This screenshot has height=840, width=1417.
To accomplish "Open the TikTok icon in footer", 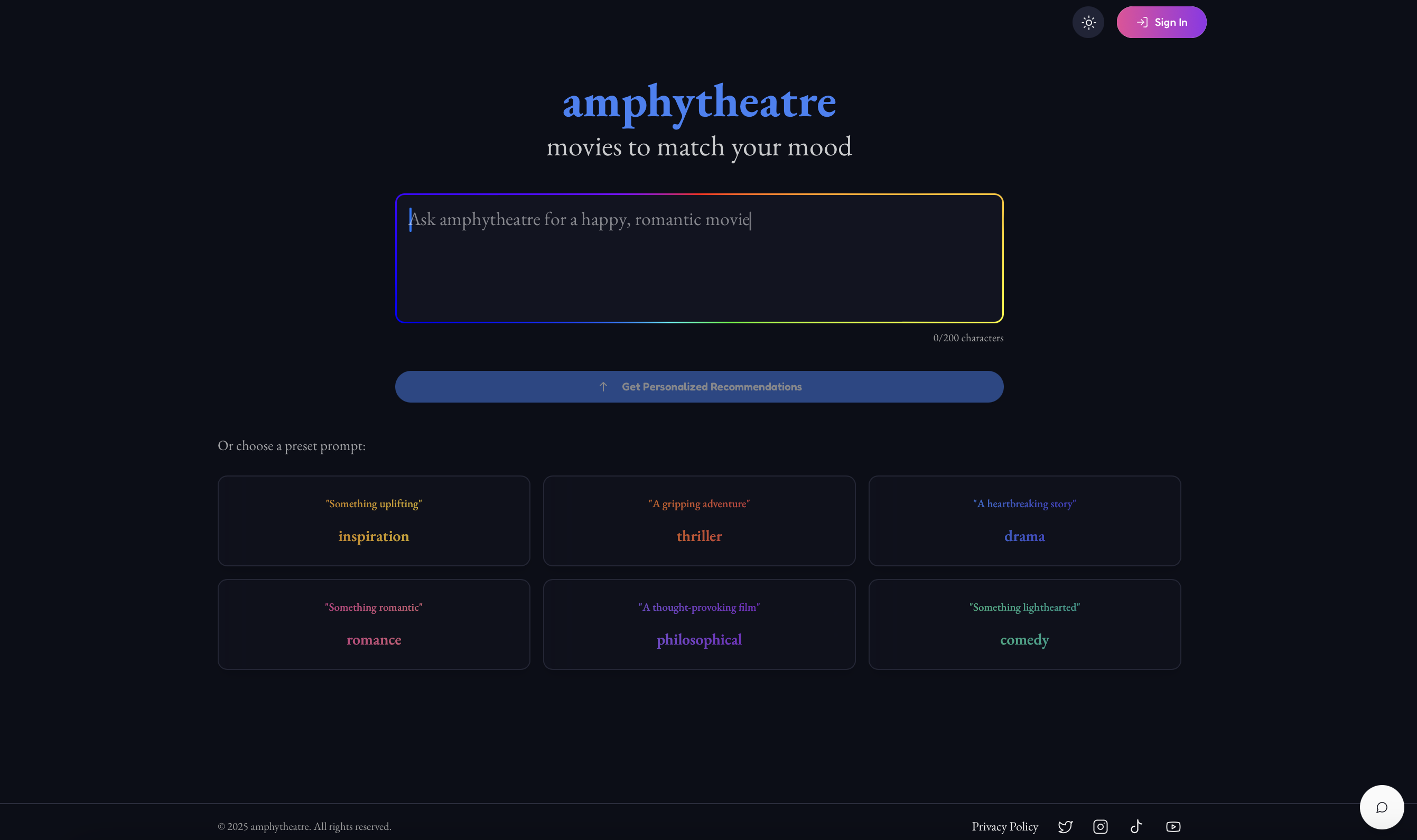I will [1136, 826].
